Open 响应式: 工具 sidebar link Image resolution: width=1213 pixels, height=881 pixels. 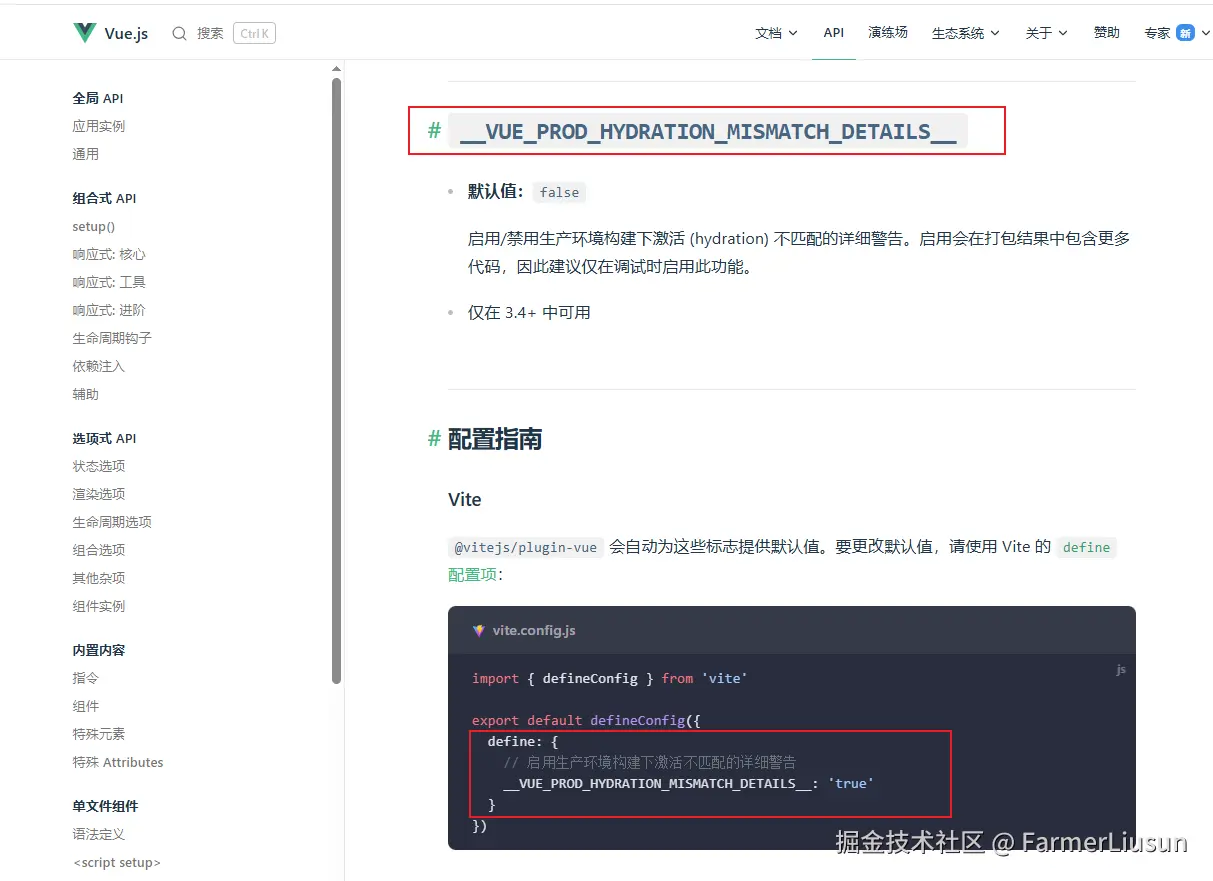tap(108, 282)
